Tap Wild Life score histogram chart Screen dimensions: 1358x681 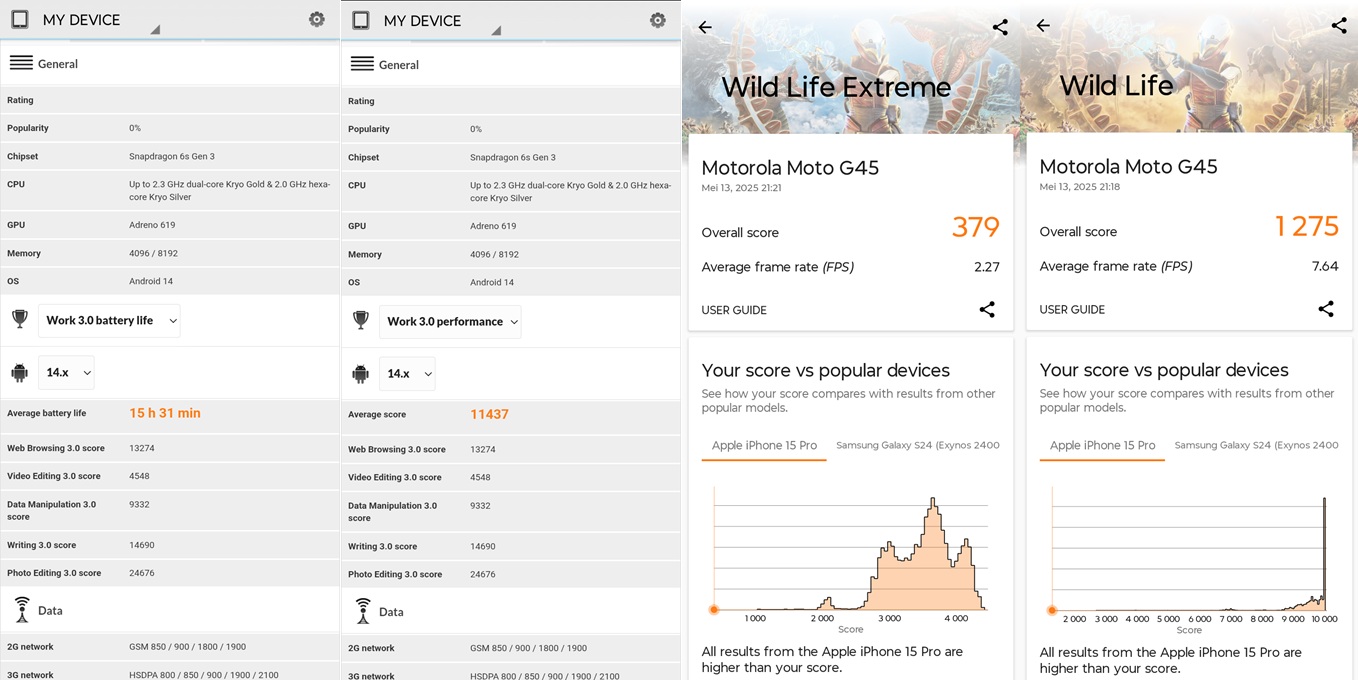(1189, 549)
